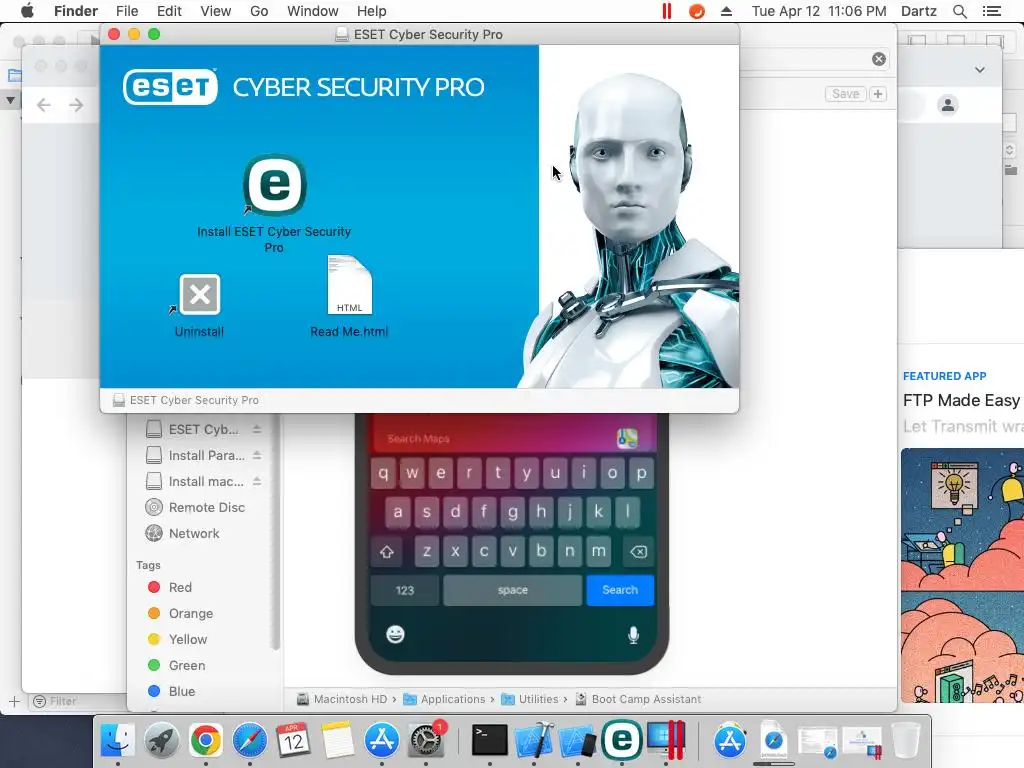Tap the shift key on phone keyboard
Viewport: 1024px width, 768px height.
tap(387, 552)
